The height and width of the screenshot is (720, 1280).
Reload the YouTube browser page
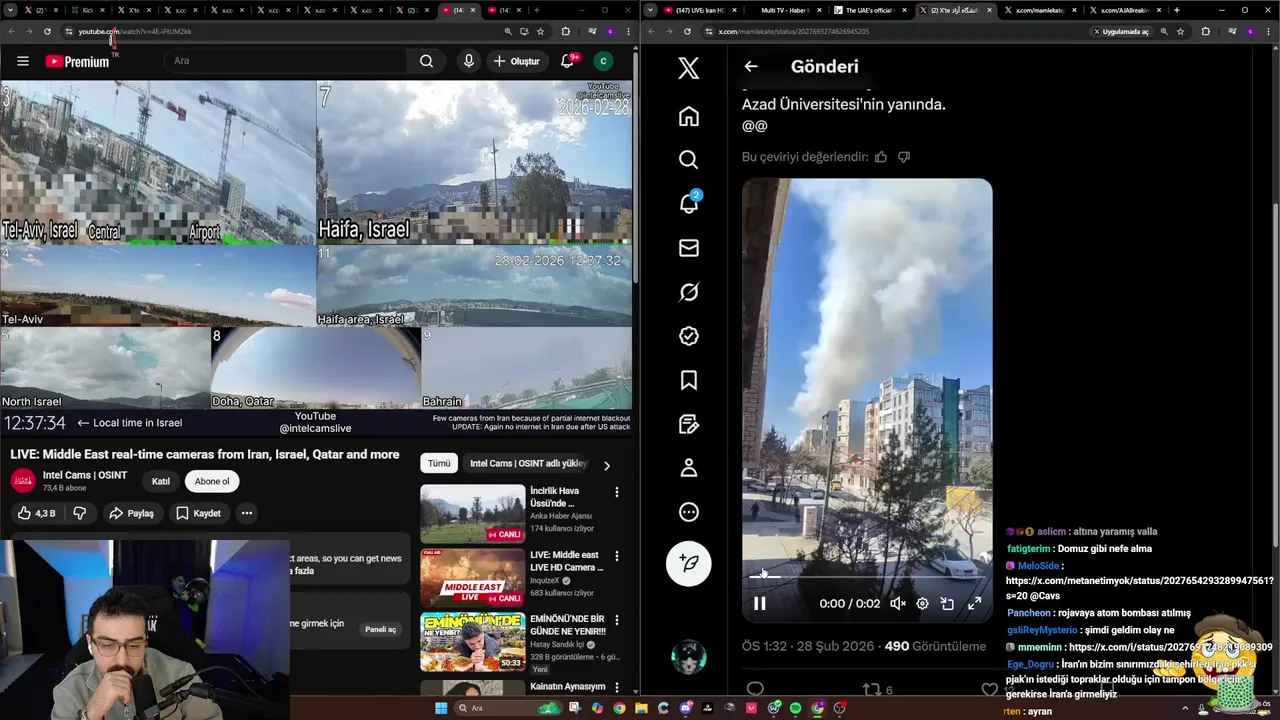(x=47, y=31)
